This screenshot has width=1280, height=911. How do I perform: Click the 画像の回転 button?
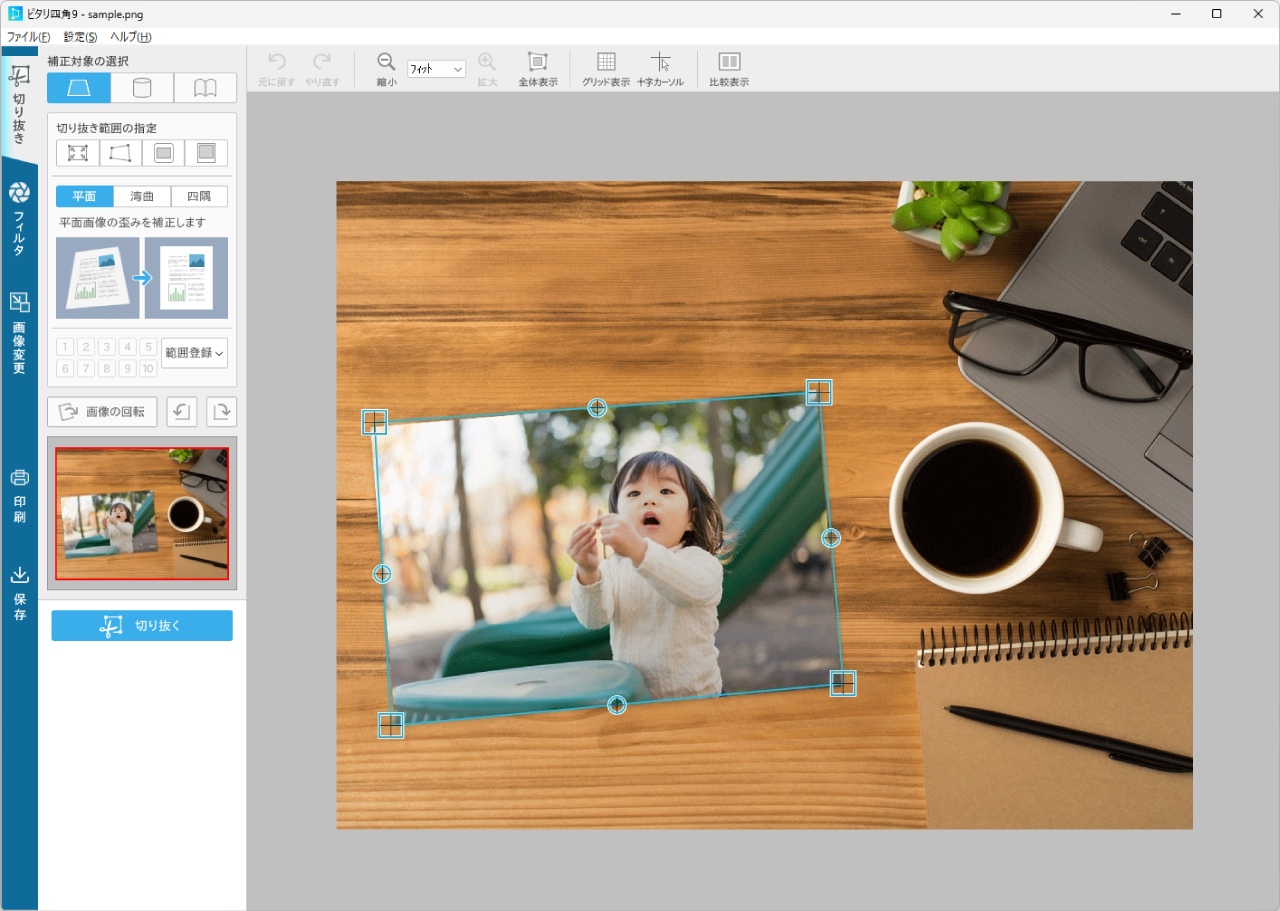click(102, 411)
